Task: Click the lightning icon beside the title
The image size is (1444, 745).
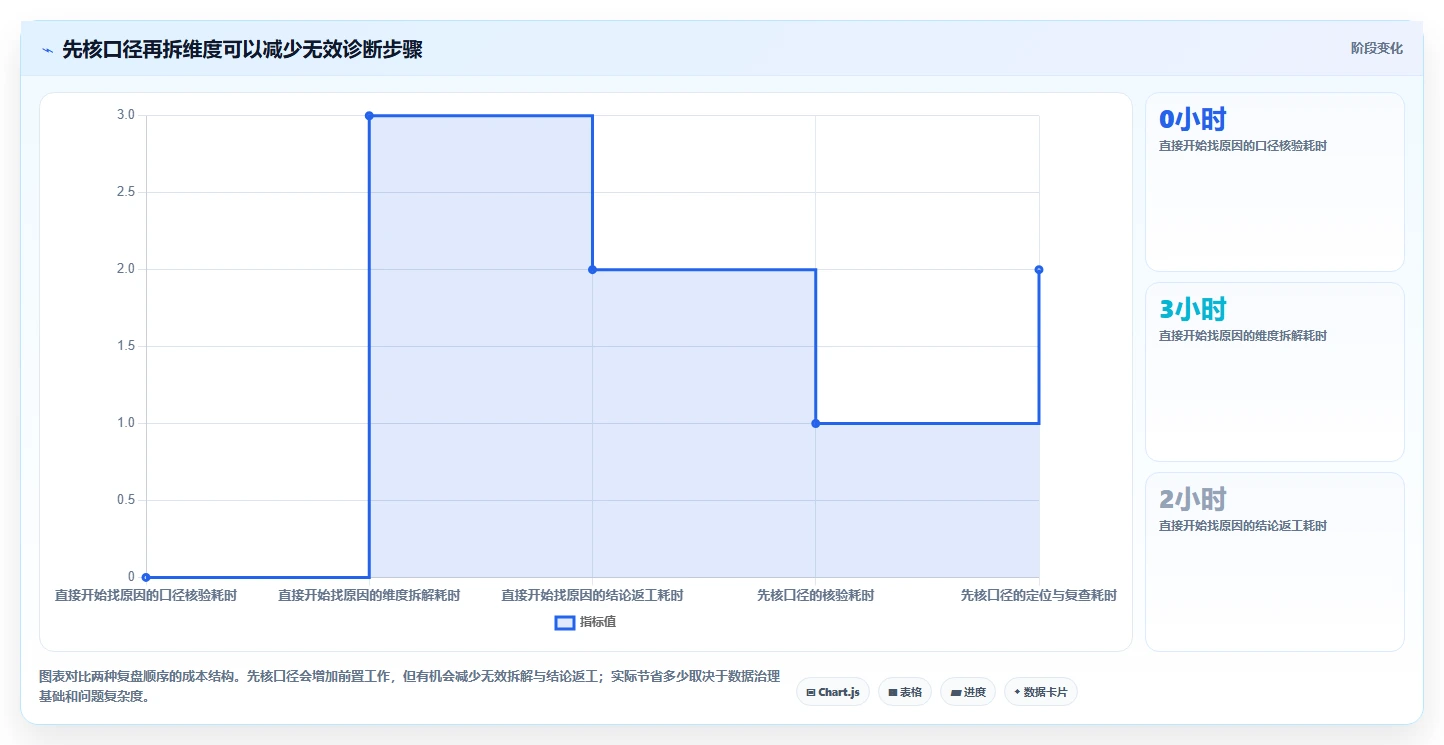Action: click(x=47, y=50)
